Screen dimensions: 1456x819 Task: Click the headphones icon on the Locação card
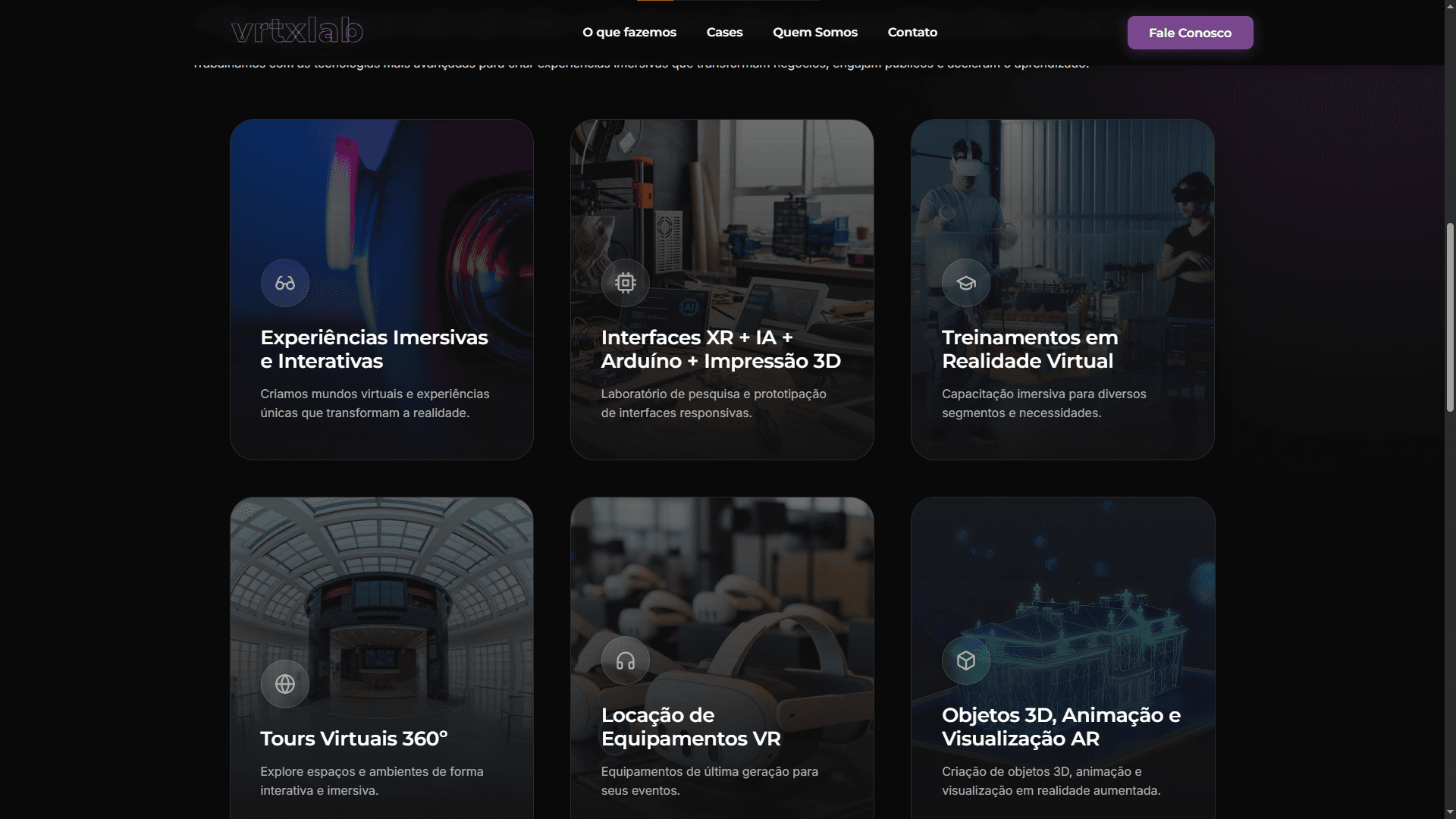pos(626,661)
